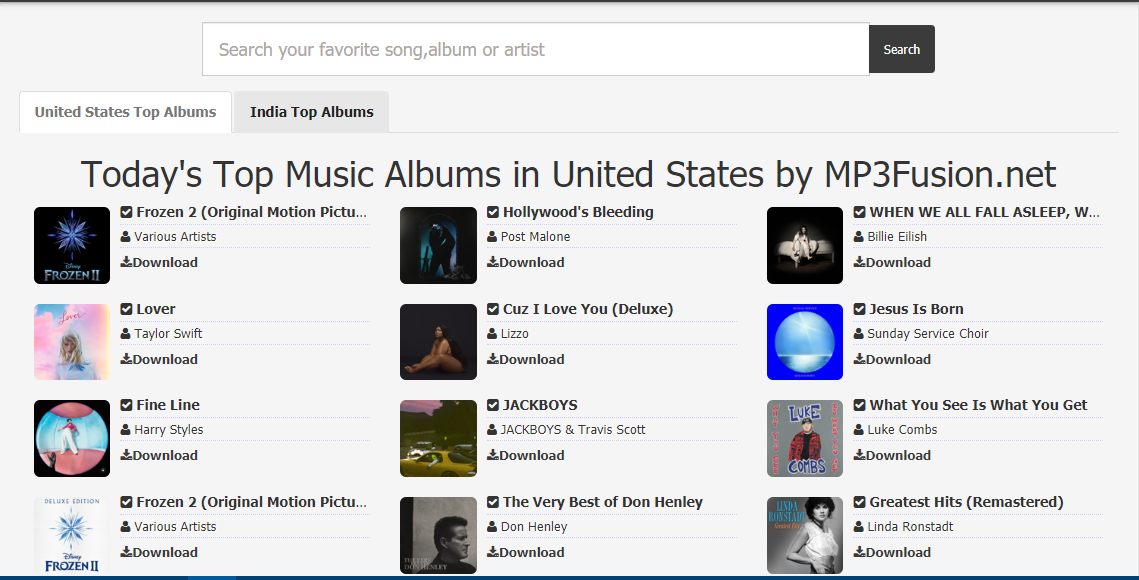Click the download icon under Post Malone

click(493, 263)
